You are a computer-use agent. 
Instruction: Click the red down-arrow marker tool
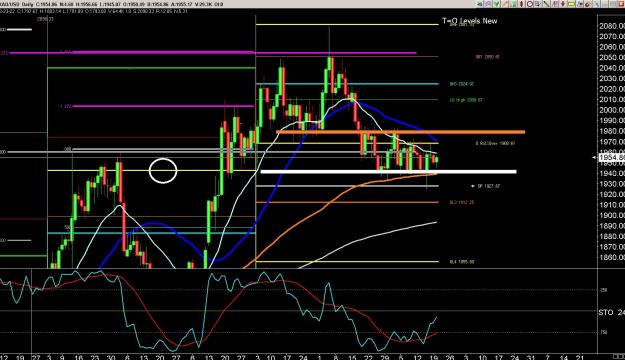coord(563,4)
